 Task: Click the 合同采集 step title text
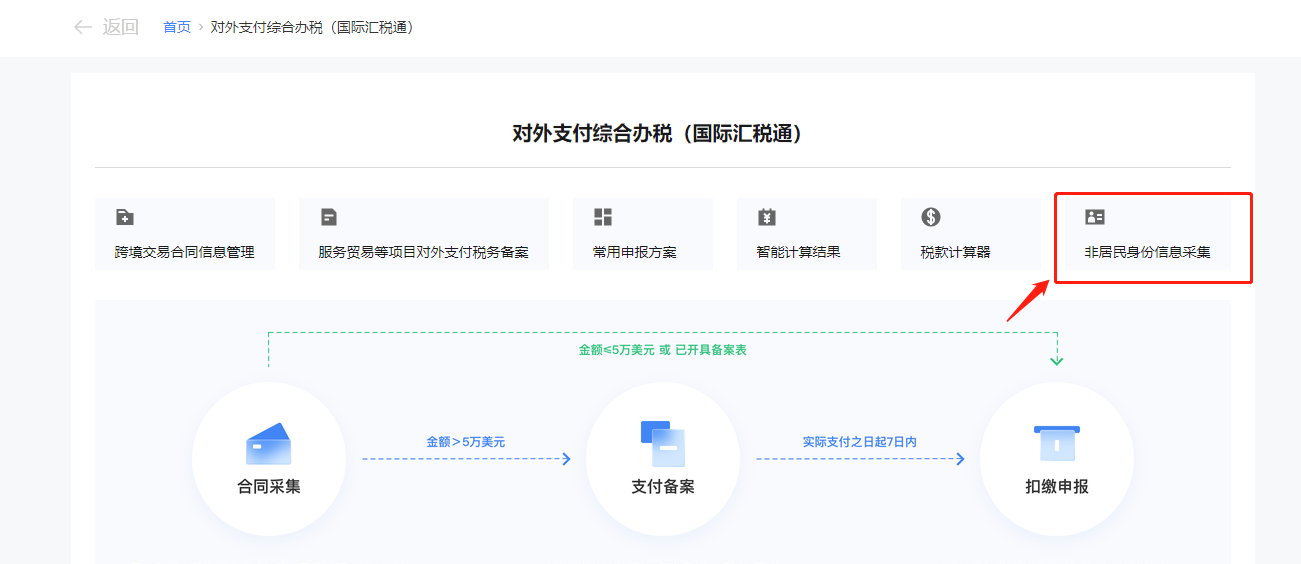(x=268, y=487)
